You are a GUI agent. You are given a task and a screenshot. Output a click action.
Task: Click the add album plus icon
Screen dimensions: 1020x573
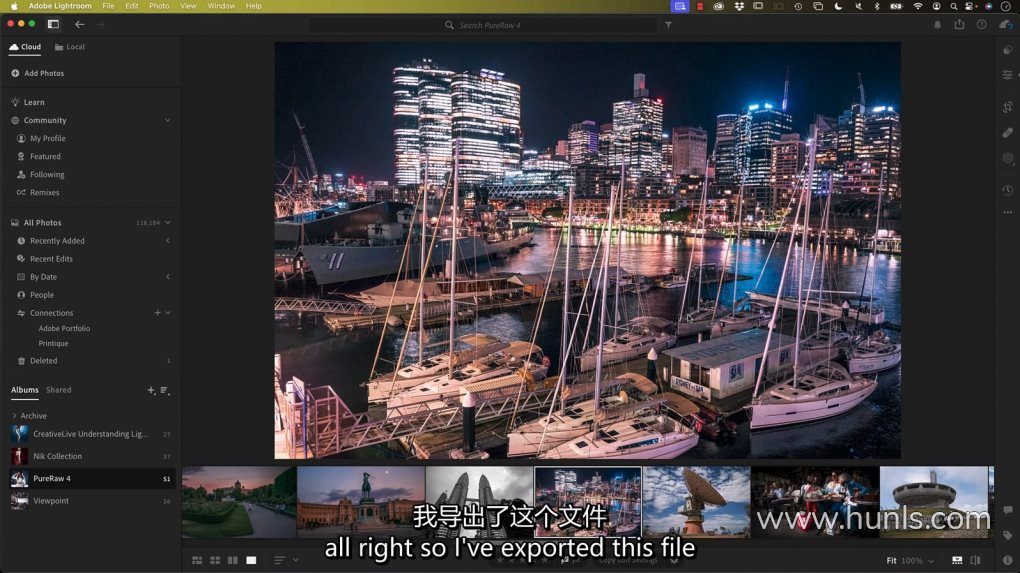click(151, 390)
